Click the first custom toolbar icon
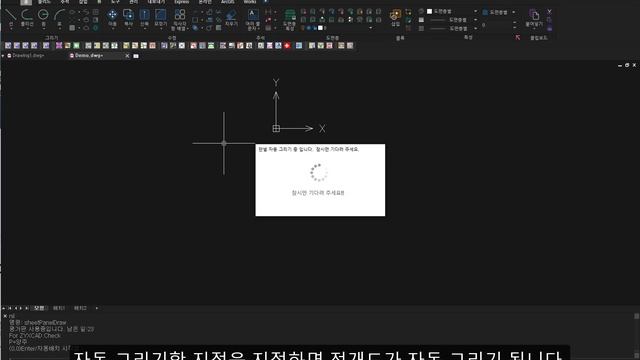640x360 pixels. pos(8,46)
